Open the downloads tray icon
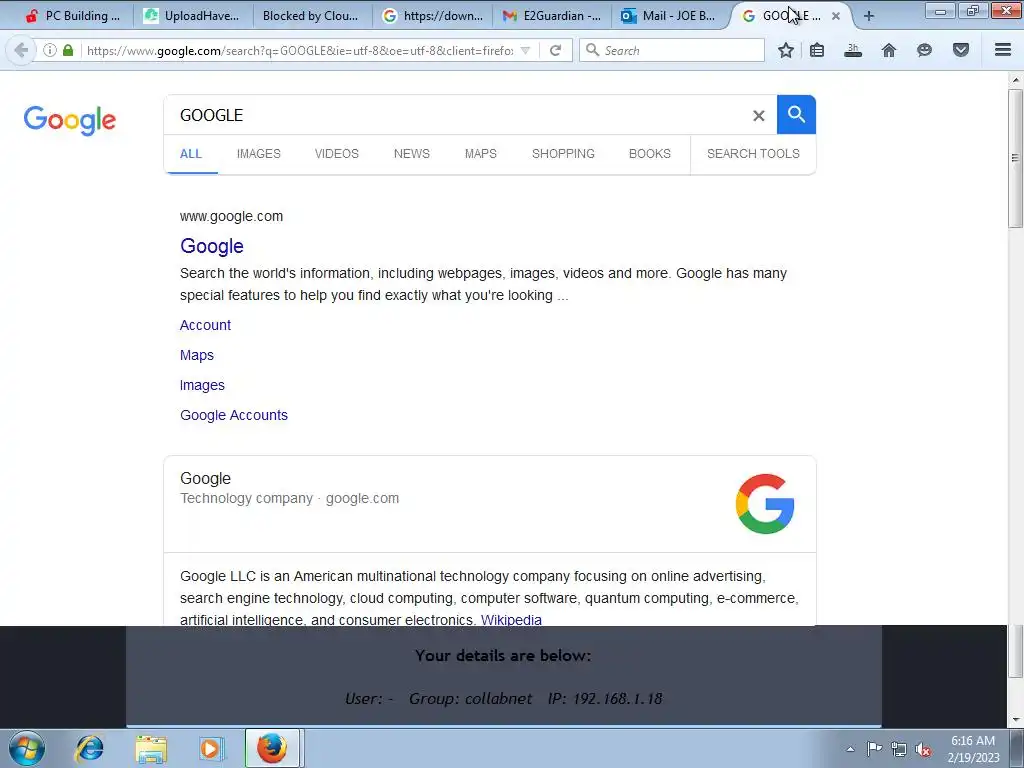This screenshot has width=1024, height=768. coord(853,50)
